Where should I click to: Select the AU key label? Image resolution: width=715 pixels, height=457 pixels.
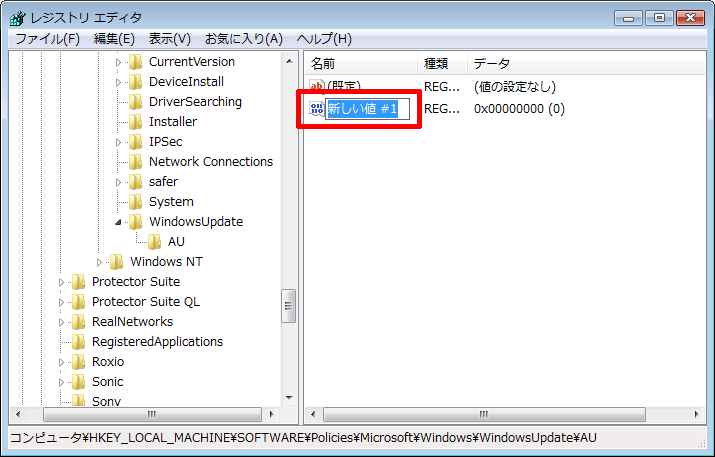point(176,242)
